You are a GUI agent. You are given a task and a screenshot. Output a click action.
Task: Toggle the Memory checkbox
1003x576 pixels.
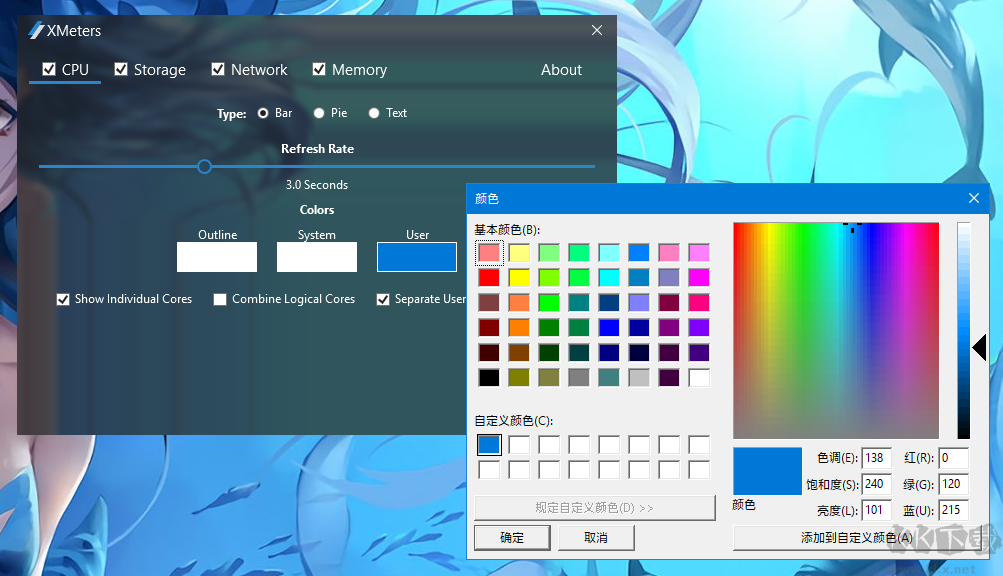click(x=319, y=69)
